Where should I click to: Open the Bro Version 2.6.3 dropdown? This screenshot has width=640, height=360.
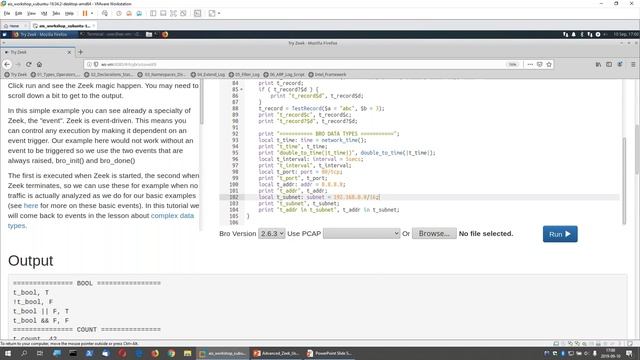pos(271,233)
